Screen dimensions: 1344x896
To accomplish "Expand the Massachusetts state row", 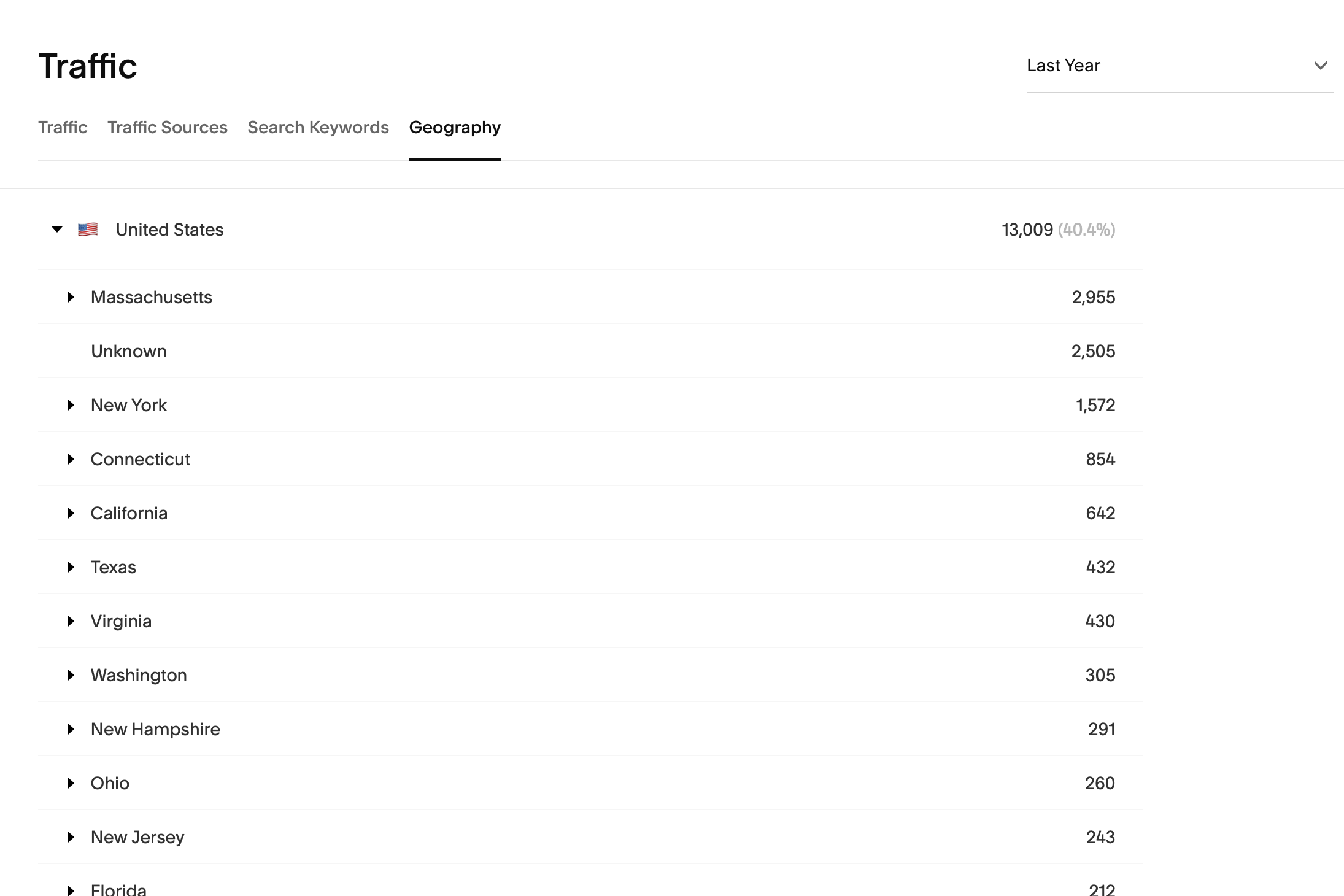I will pos(71,298).
